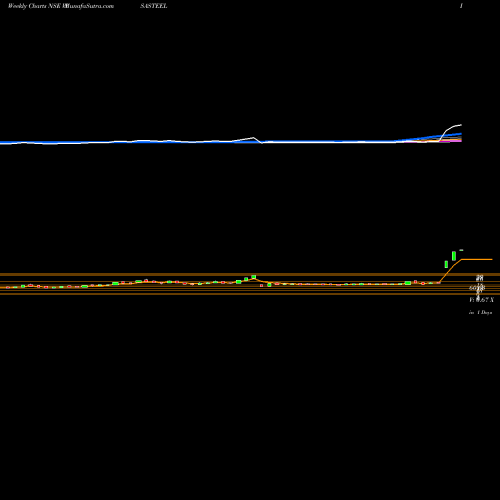Click the SASTEEL ticker symbol label
500x500 pixels.
[x=154, y=6]
